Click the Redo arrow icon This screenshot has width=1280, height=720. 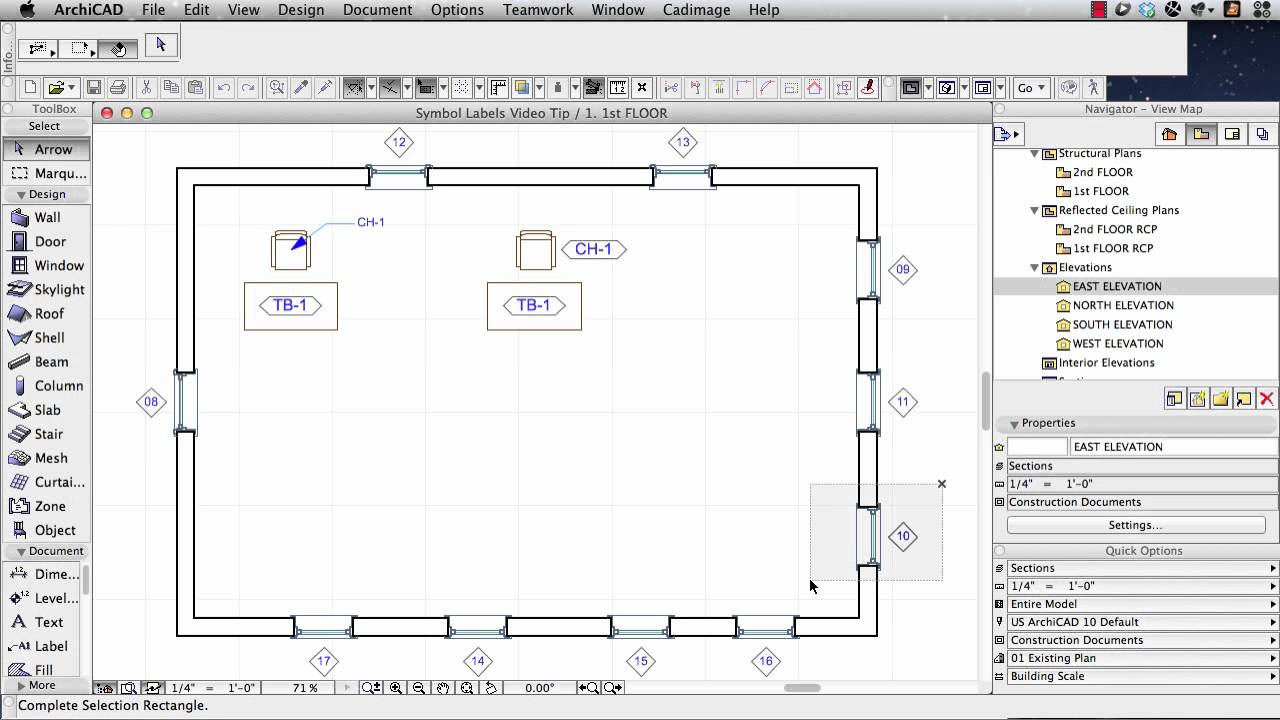(x=248, y=88)
